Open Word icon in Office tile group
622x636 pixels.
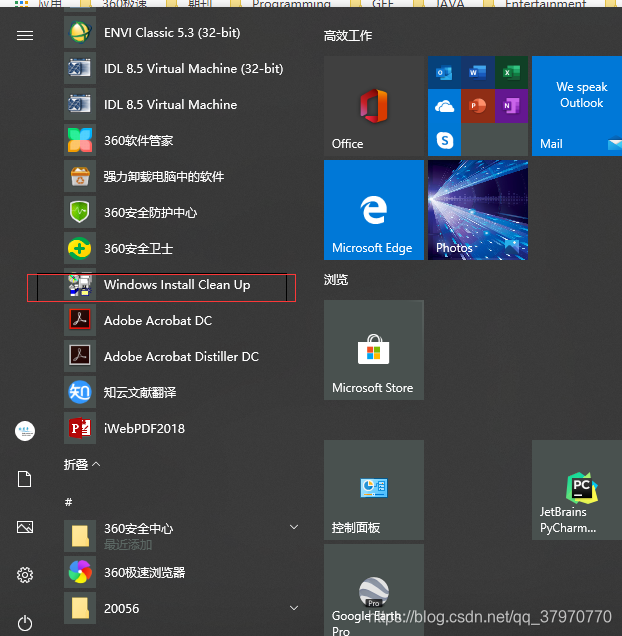point(478,73)
